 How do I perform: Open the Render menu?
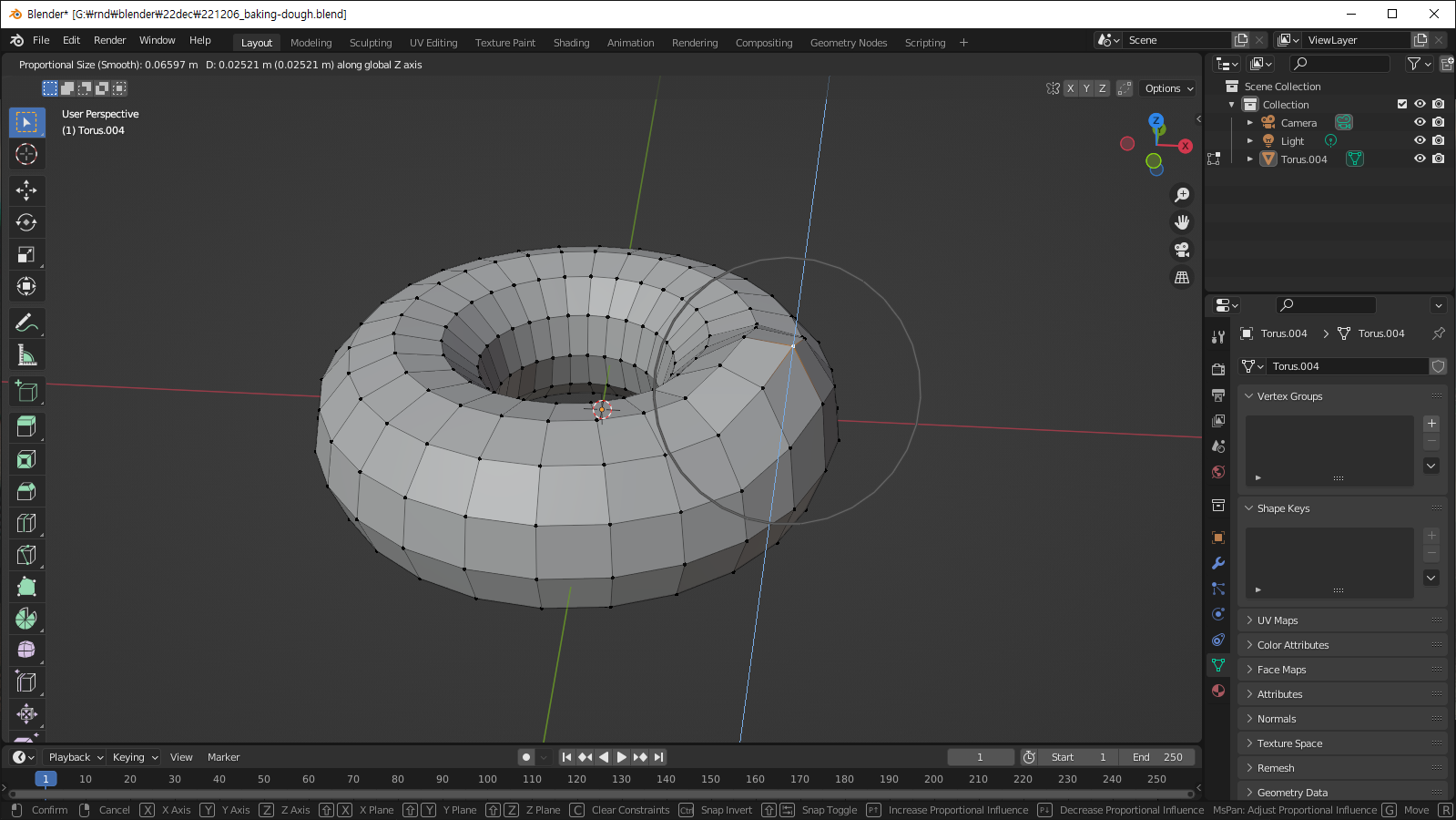click(x=109, y=40)
